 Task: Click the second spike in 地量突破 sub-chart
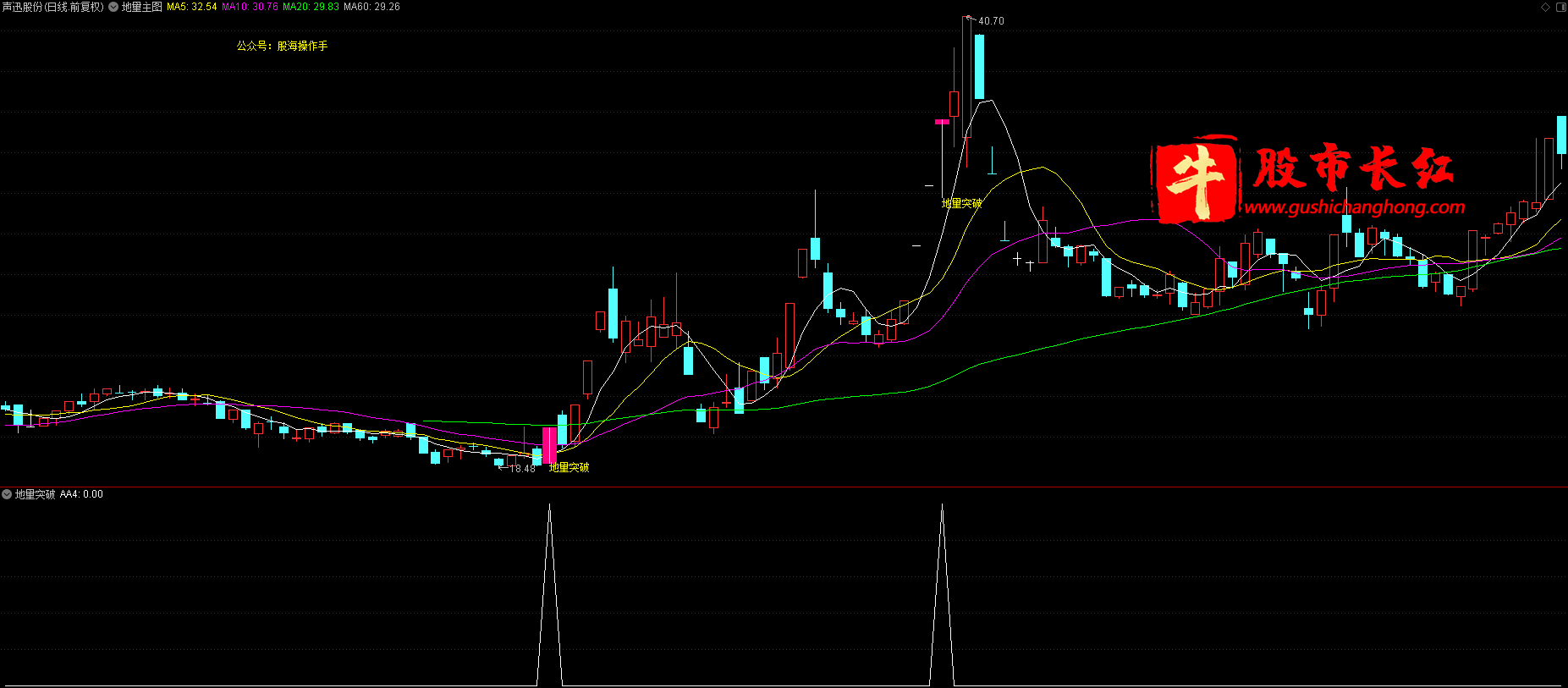pyautogui.click(x=942, y=594)
